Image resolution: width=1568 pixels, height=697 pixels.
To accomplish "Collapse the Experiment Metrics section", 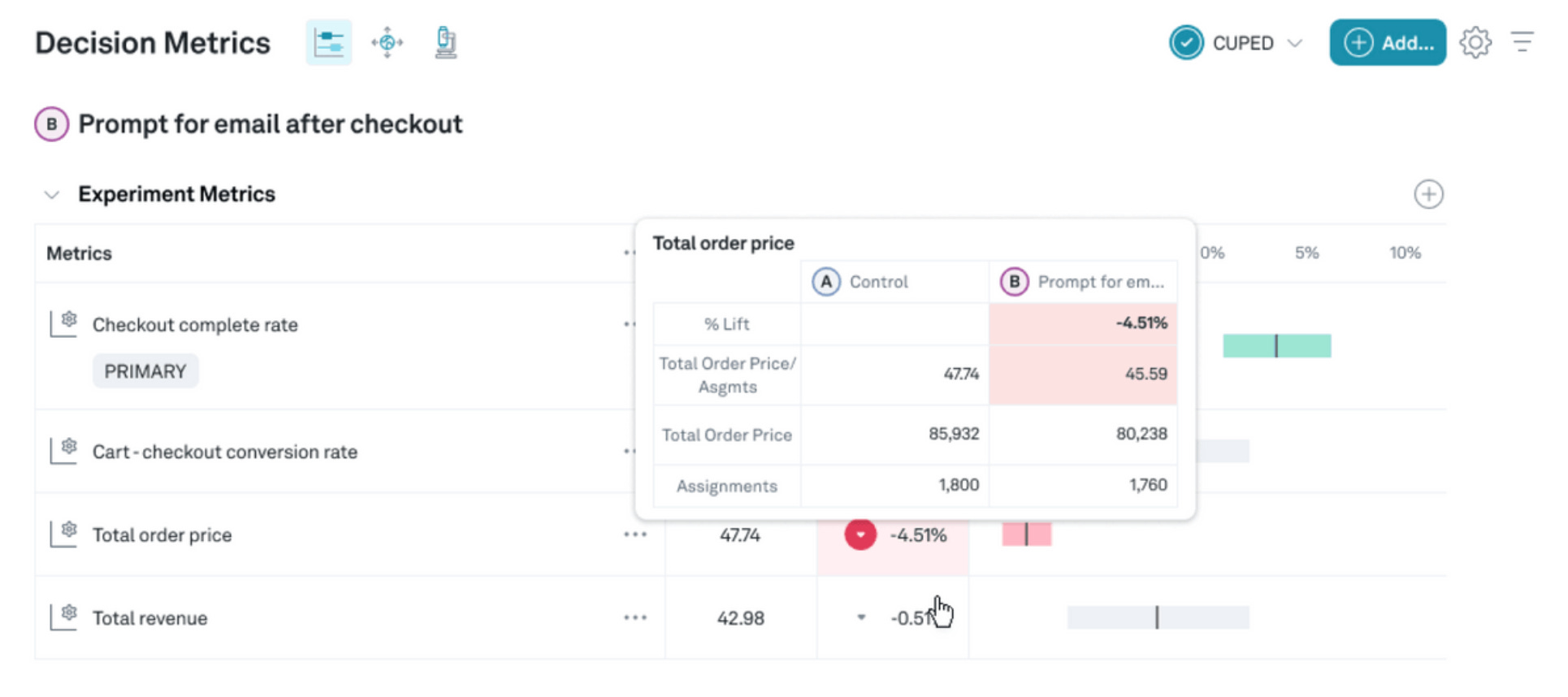I will coord(52,195).
